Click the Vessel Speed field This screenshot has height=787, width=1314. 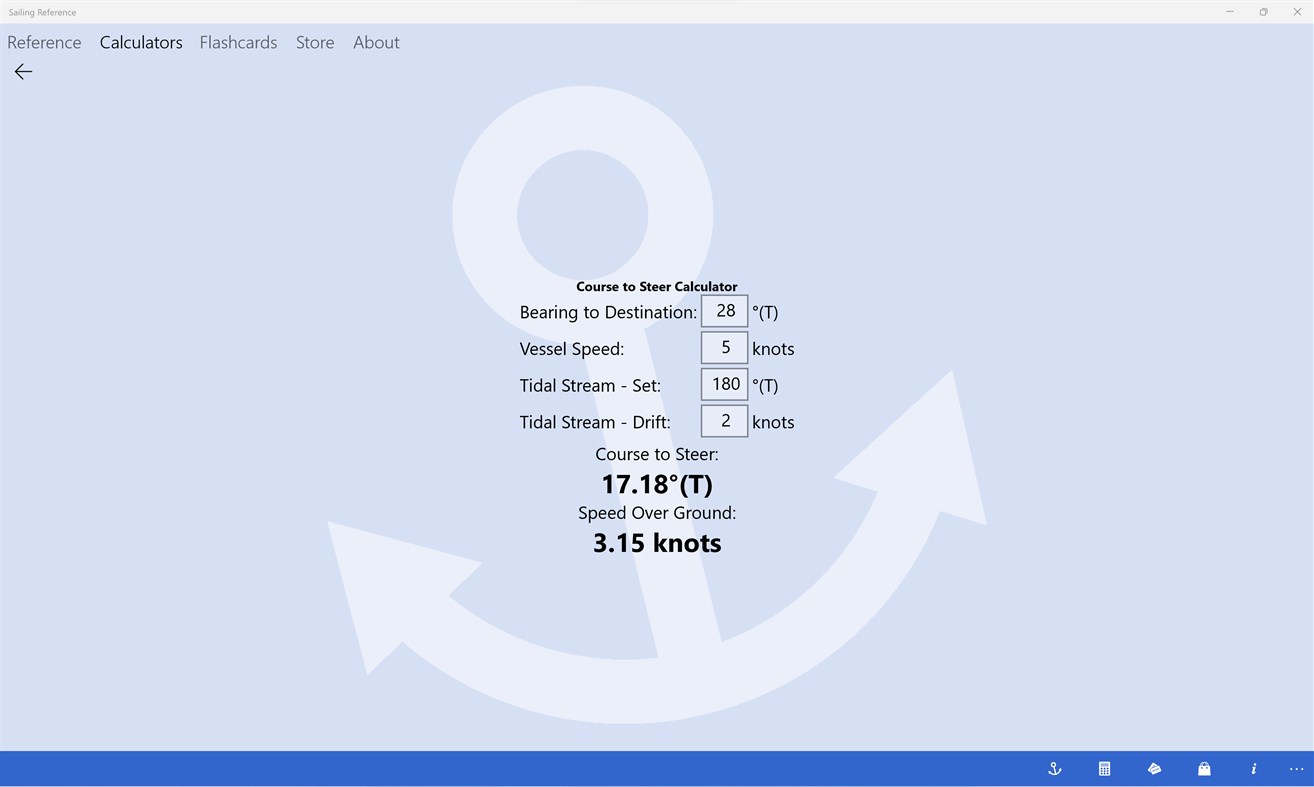(724, 347)
